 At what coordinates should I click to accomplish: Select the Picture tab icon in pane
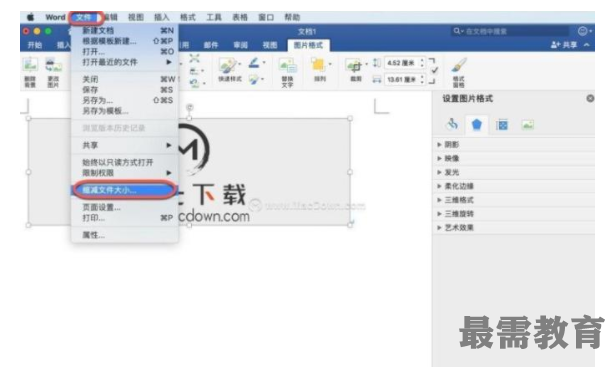tap(528, 125)
